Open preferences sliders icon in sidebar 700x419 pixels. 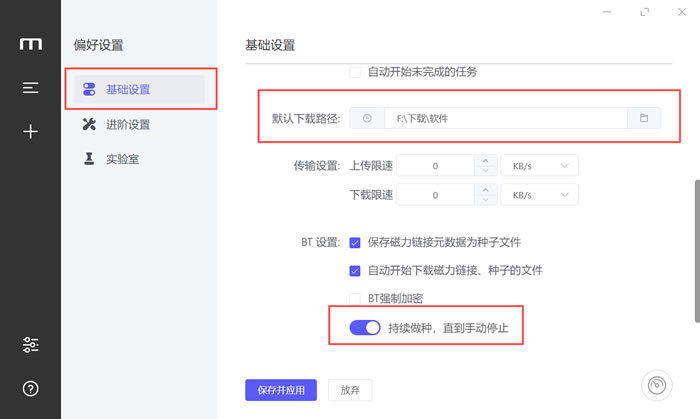30,345
